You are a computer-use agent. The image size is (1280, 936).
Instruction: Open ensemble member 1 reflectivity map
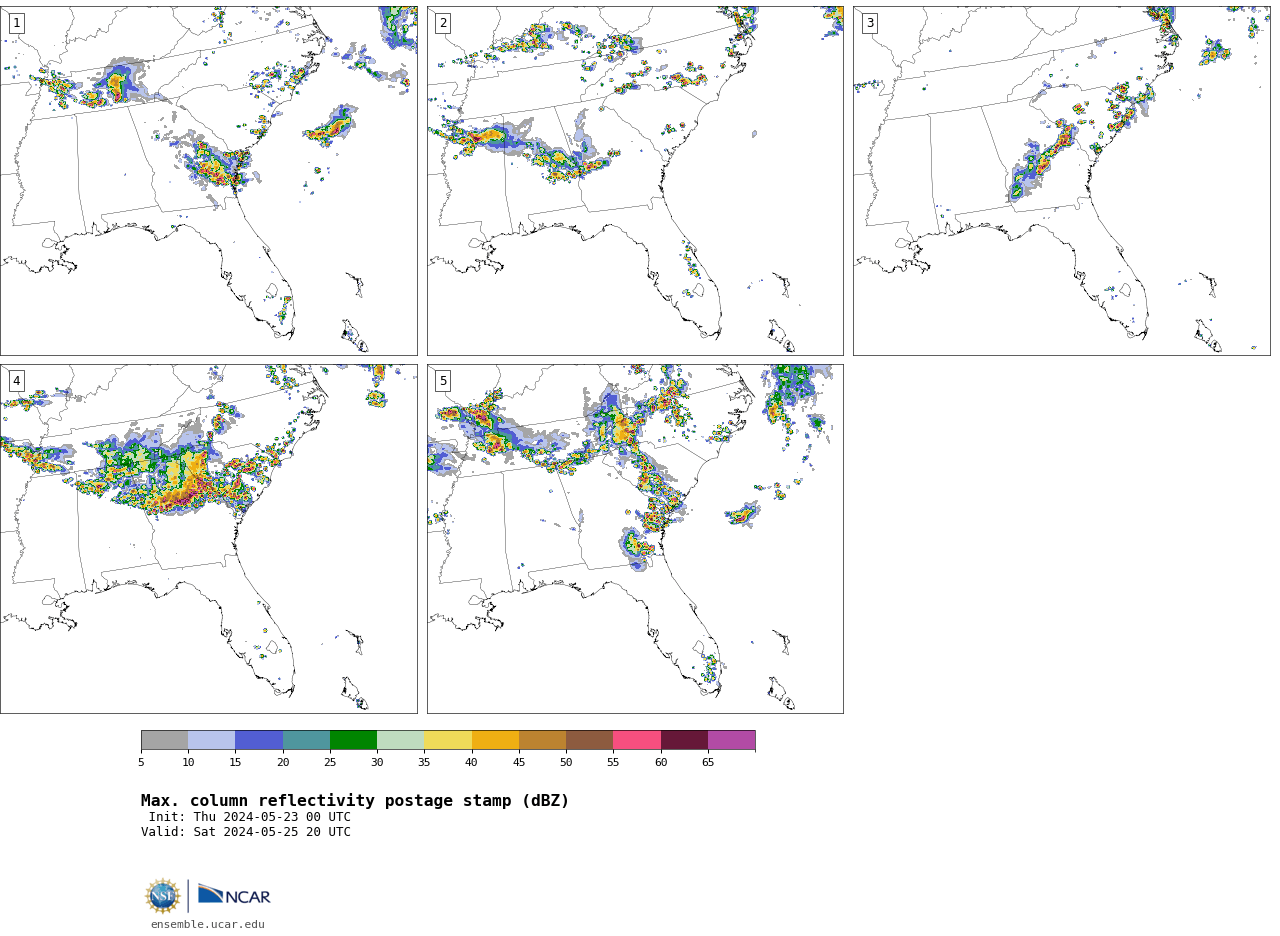point(208,181)
